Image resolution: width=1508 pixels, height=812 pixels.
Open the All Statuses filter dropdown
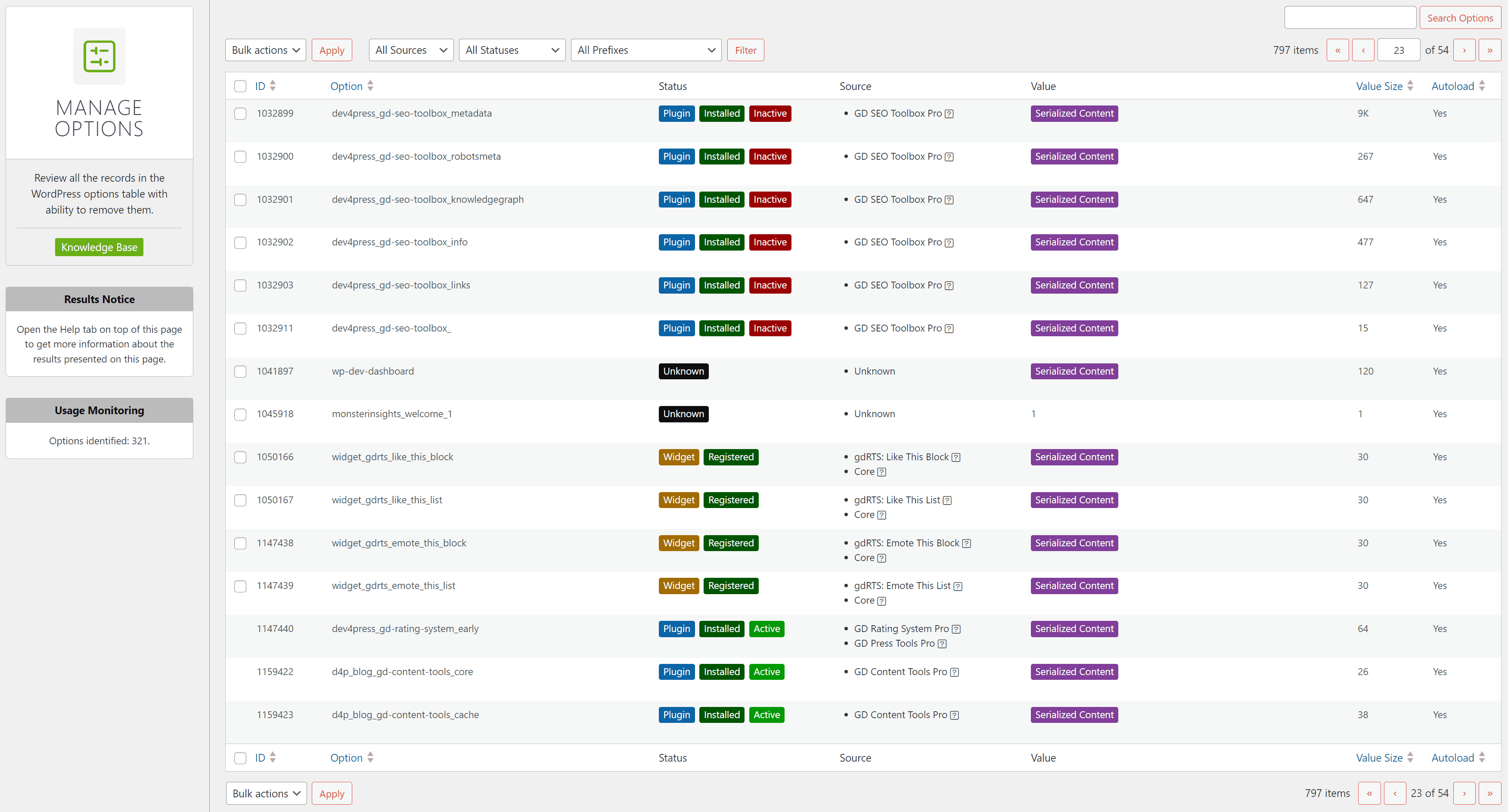coord(512,50)
